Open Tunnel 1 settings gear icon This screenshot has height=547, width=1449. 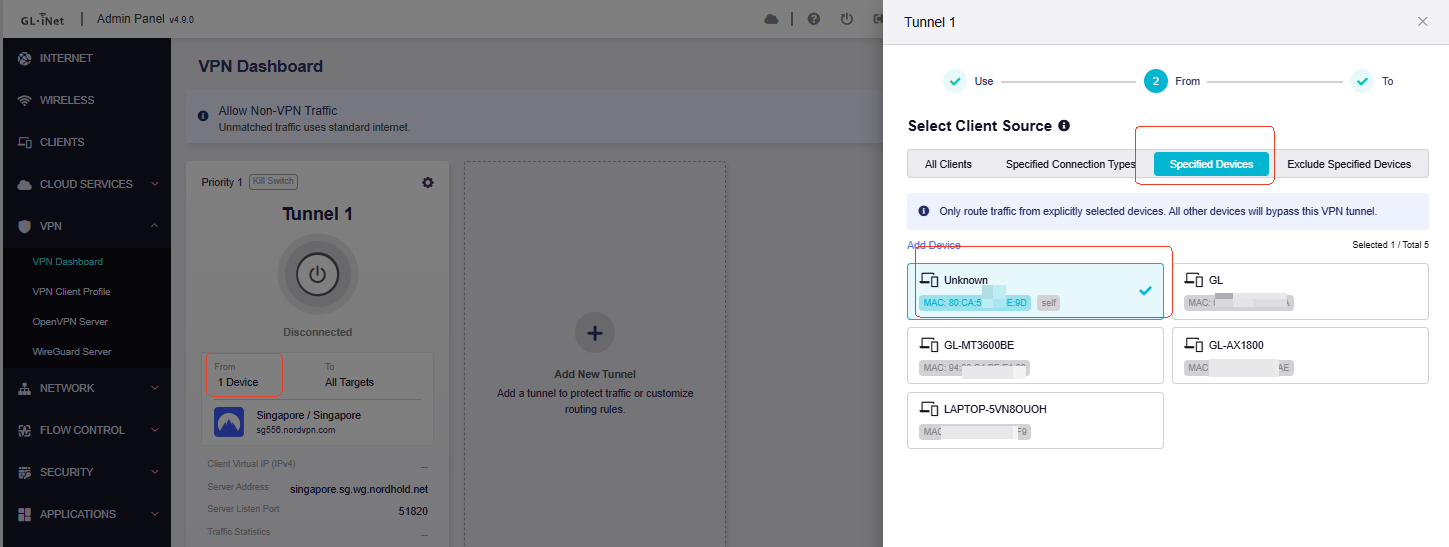pos(428,182)
